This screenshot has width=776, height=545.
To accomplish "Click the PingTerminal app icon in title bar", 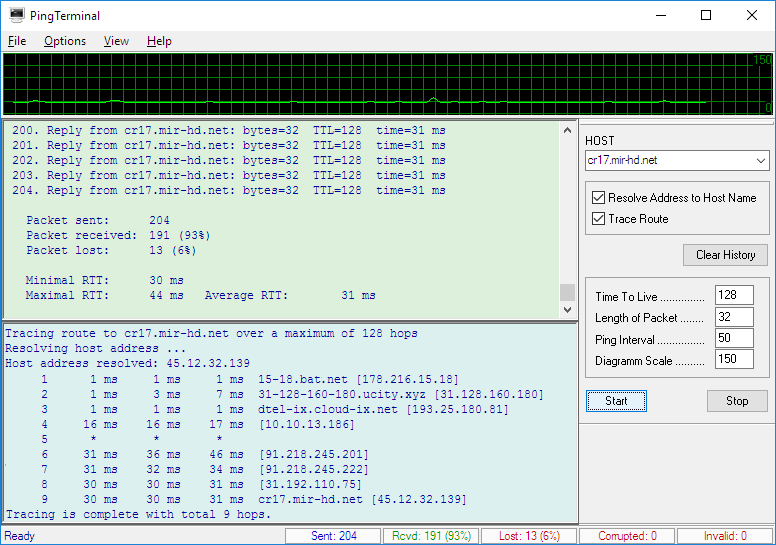I will 16,15.
